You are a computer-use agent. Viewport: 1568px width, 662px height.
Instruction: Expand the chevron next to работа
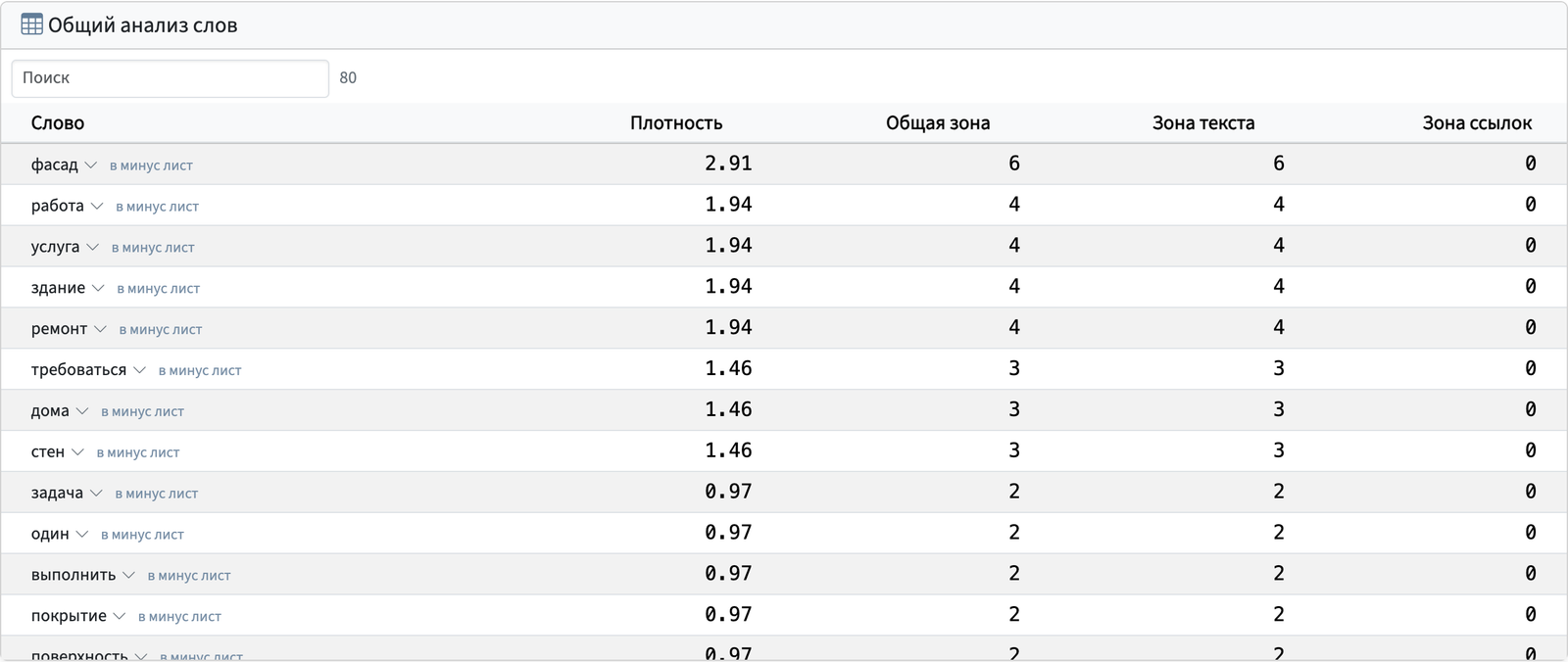[97, 207]
